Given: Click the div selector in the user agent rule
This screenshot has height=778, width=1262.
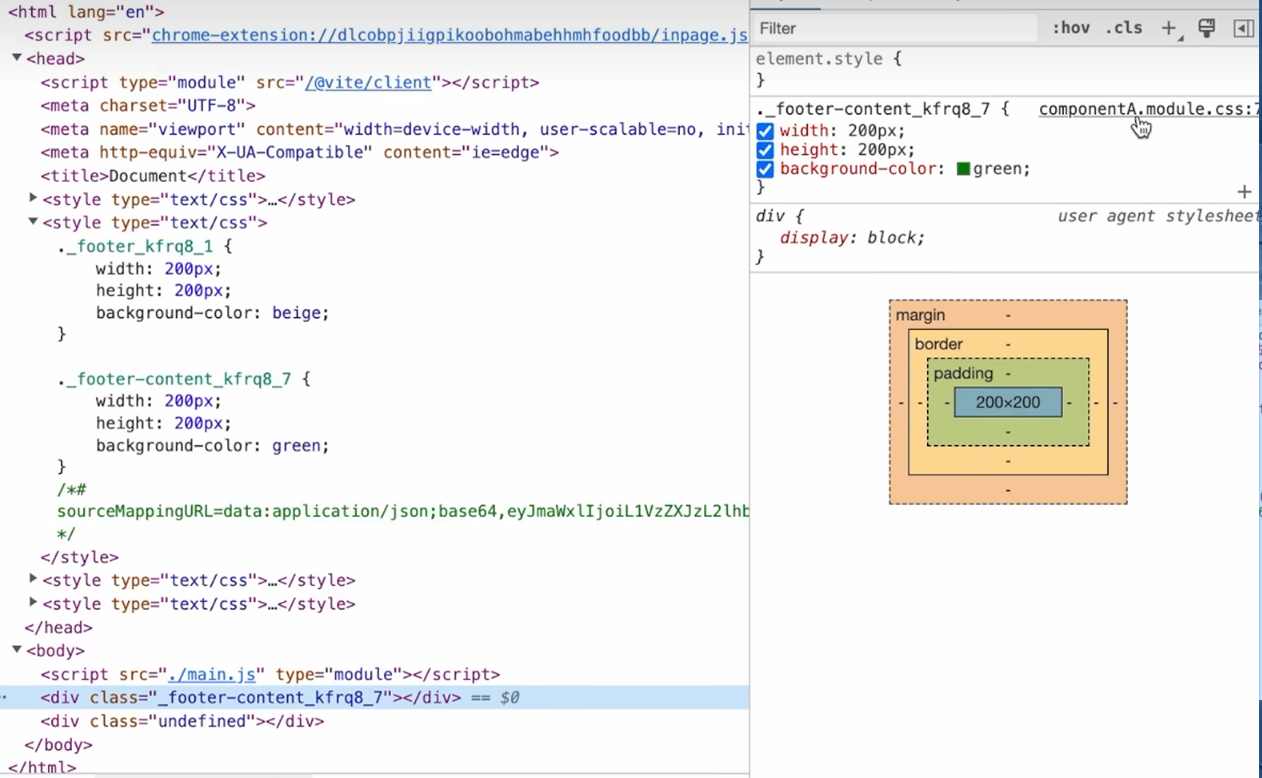Looking at the screenshot, I should coord(770,216).
